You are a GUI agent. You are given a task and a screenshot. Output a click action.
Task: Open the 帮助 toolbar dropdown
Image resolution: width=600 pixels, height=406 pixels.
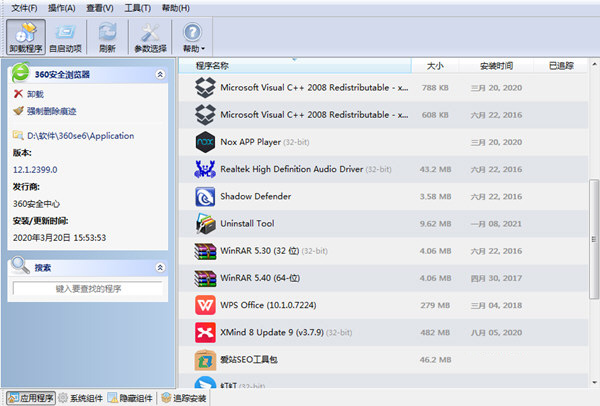pos(193,38)
